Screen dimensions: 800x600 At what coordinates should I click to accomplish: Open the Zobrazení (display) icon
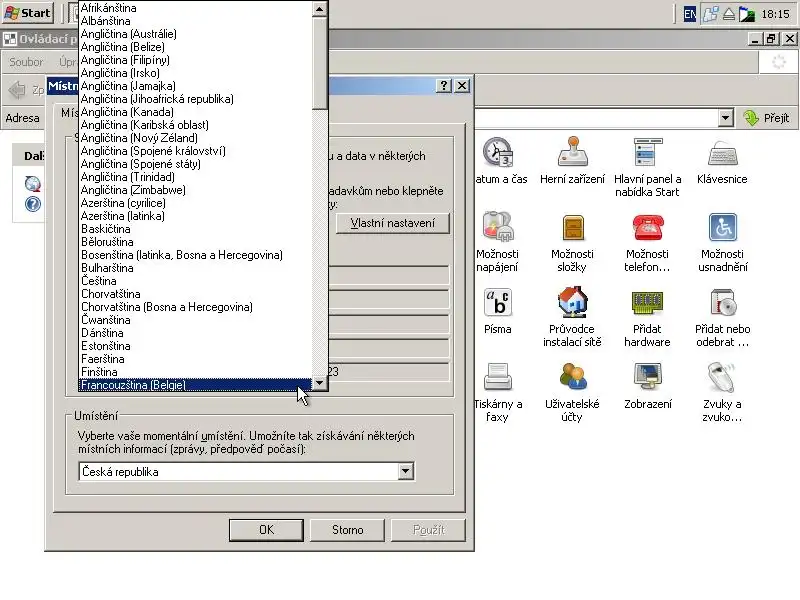click(647, 377)
